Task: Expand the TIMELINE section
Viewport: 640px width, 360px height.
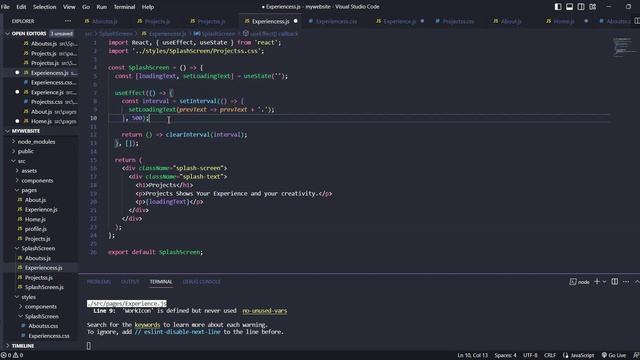Action: [x=22, y=346]
